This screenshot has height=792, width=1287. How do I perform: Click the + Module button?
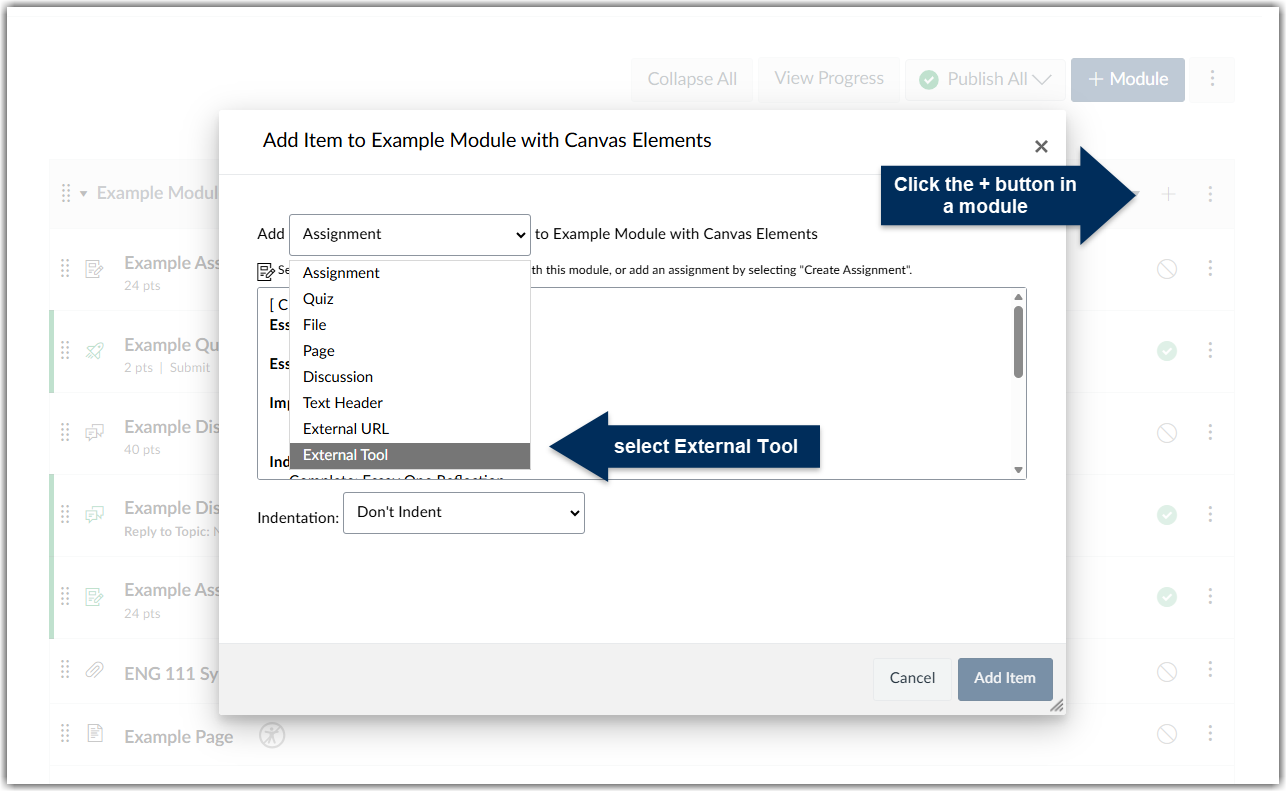[x=1128, y=79]
